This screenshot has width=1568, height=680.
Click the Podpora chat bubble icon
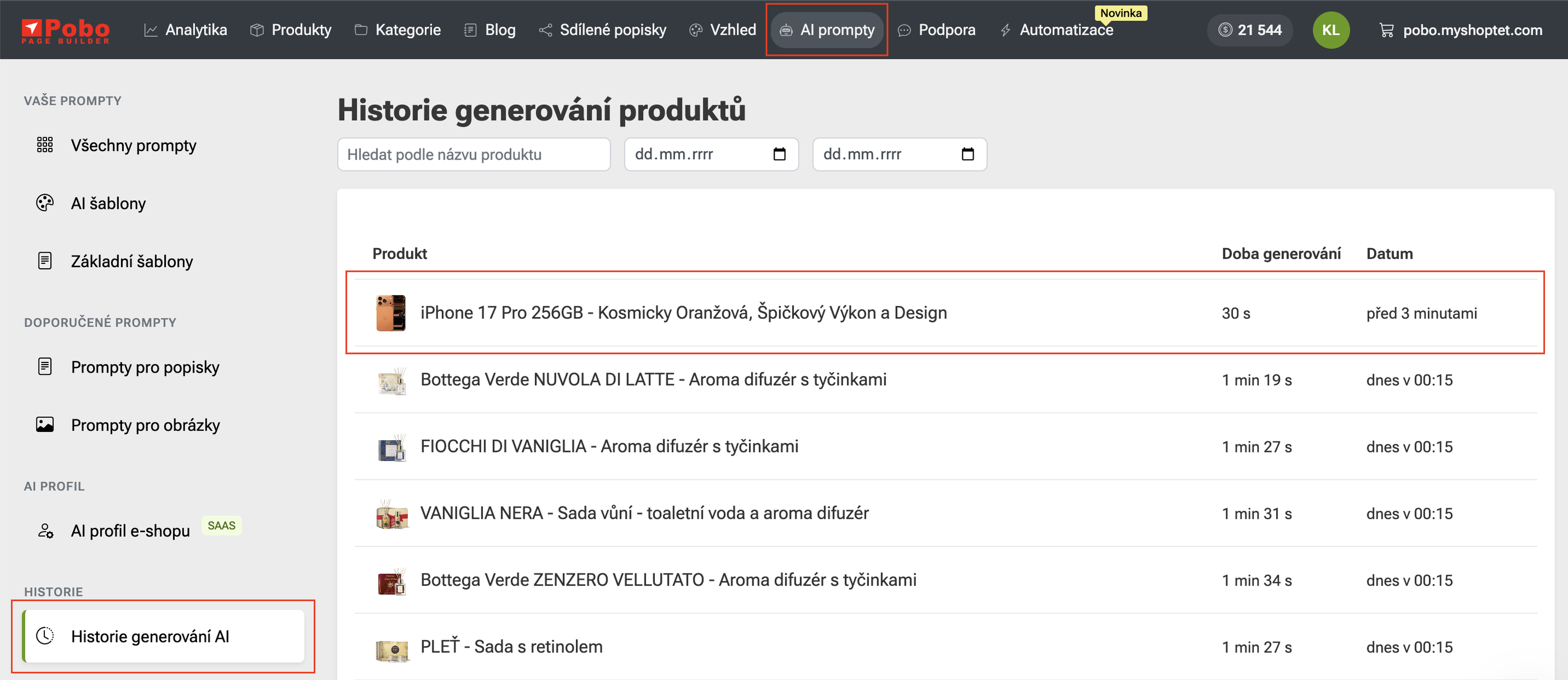click(904, 30)
